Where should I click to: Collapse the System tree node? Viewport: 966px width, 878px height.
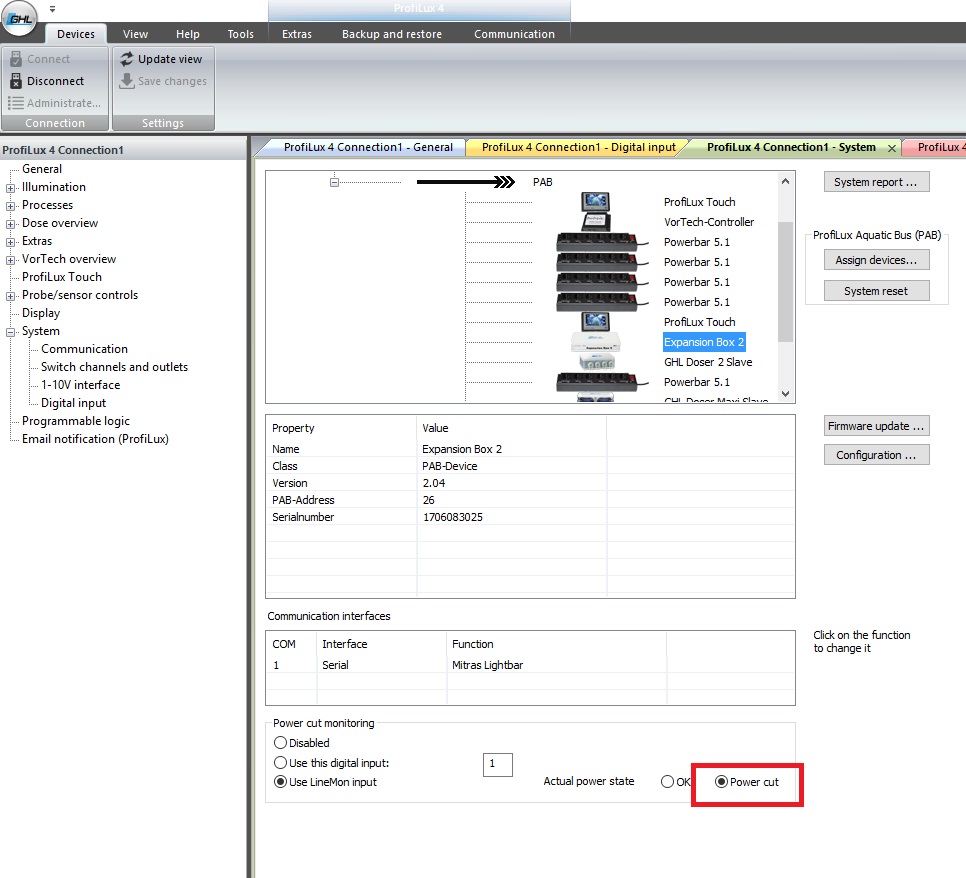point(10,332)
